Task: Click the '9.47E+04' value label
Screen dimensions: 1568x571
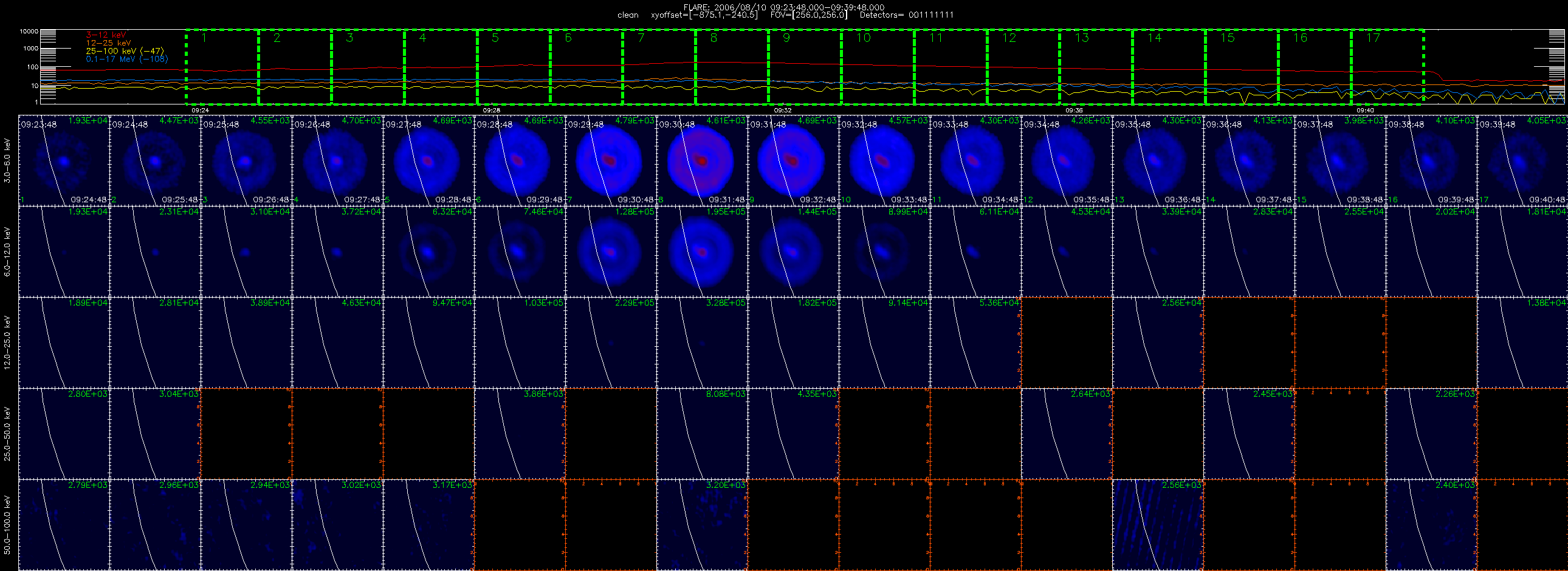Action: click(x=452, y=303)
